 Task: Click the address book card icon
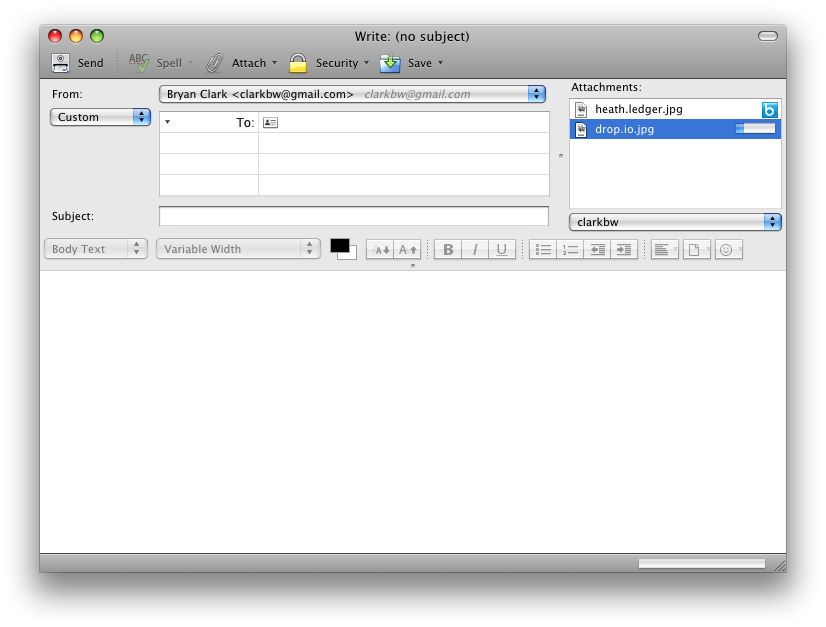pyautogui.click(x=270, y=122)
